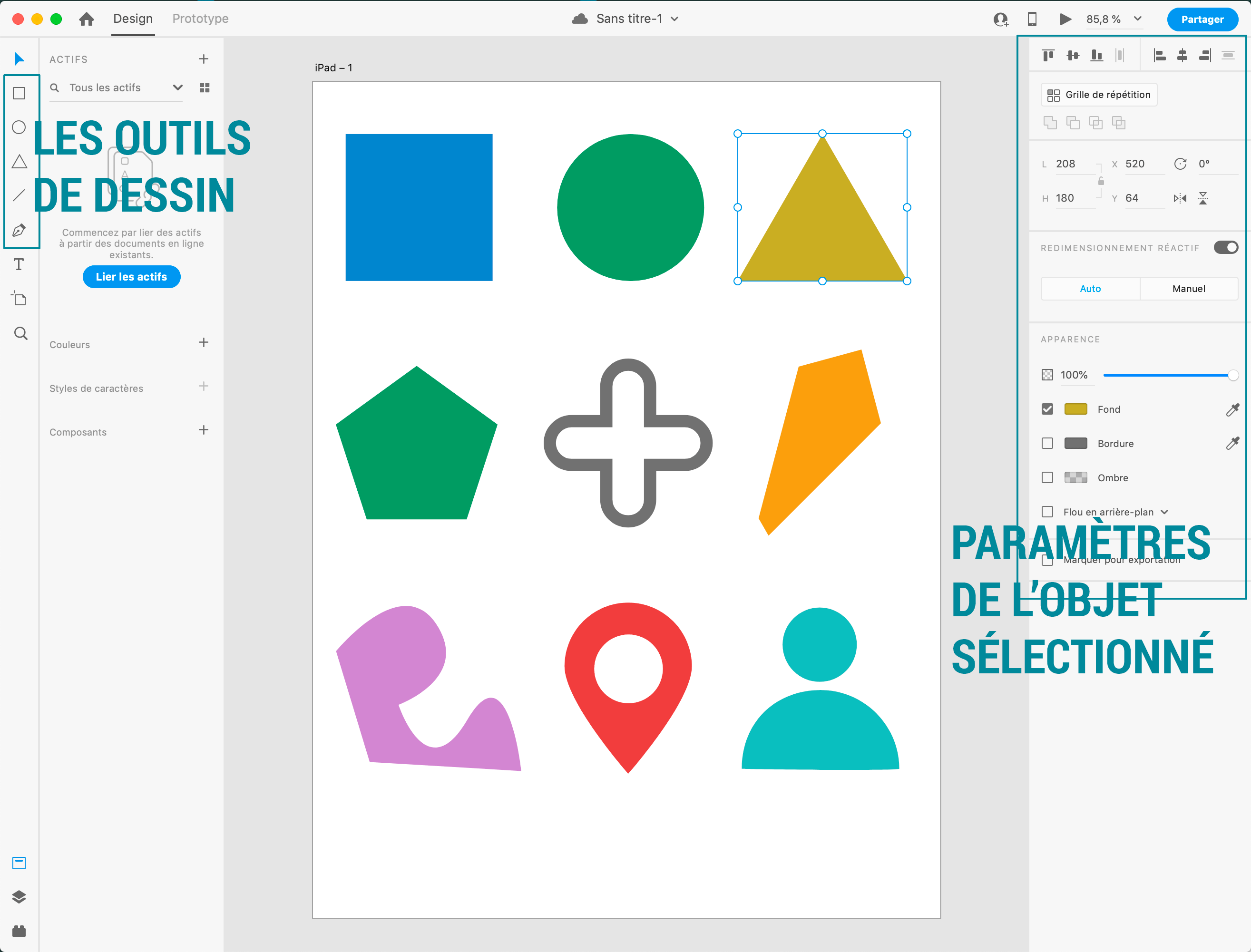The width and height of the screenshot is (1251, 952).
Task: Uncheck the Fond fill checkbox
Action: 1047,409
